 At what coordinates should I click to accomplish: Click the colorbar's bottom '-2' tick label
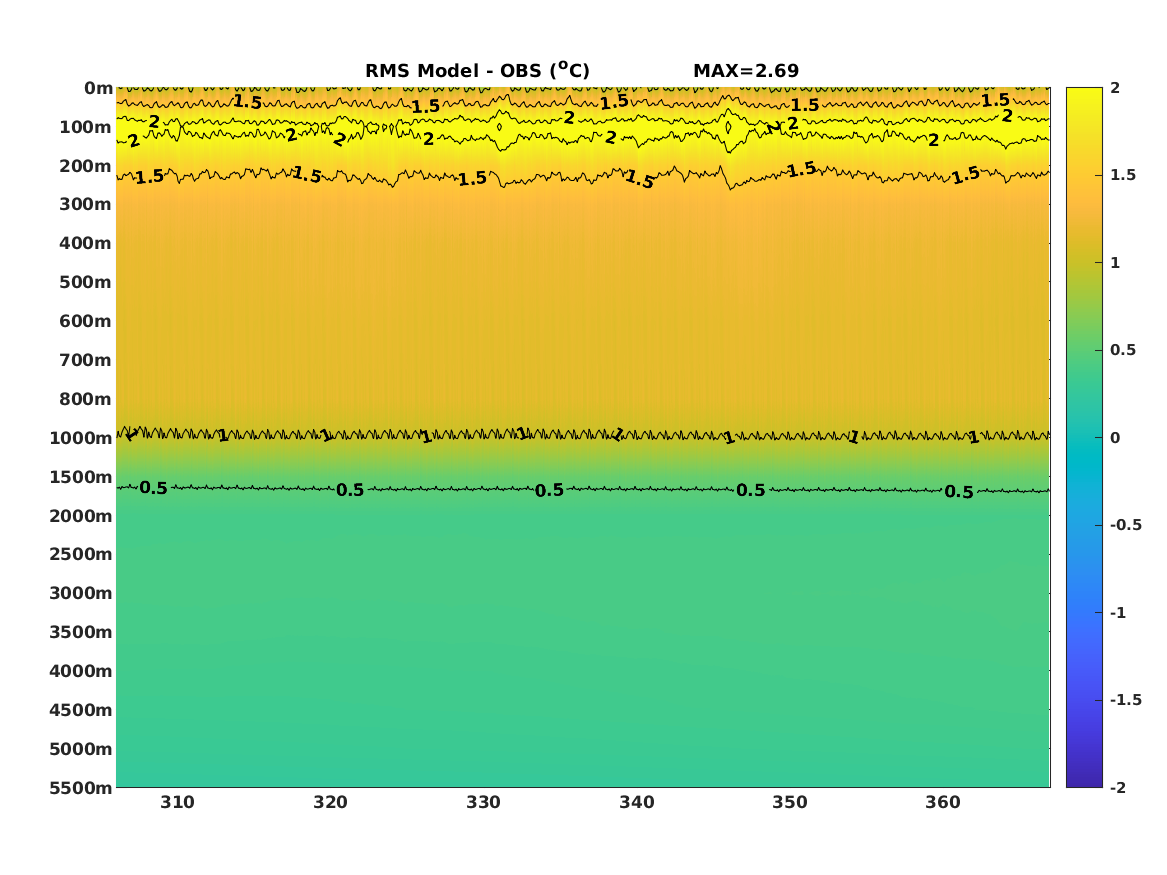click(x=1118, y=788)
